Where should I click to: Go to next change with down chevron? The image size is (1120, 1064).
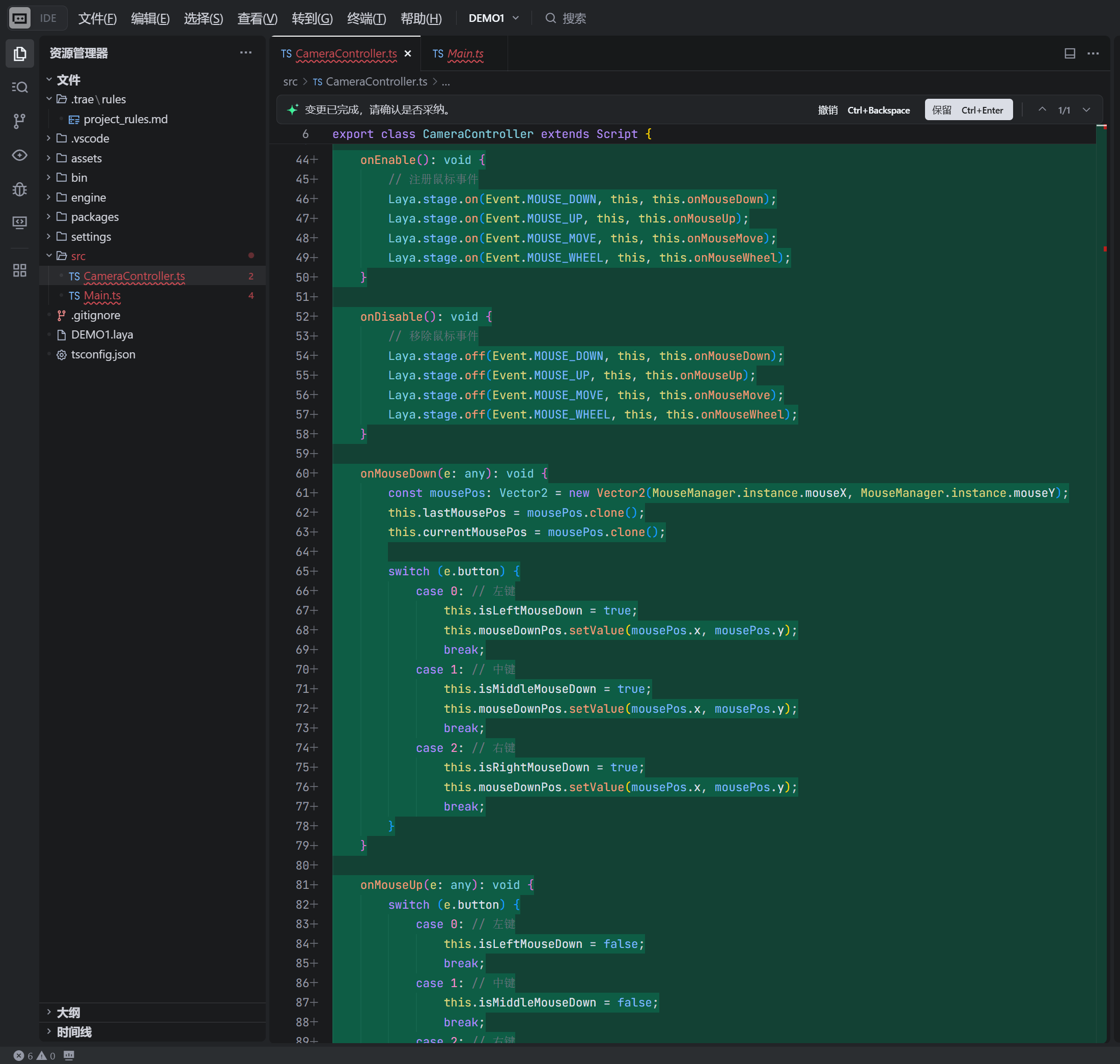coord(1086,110)
